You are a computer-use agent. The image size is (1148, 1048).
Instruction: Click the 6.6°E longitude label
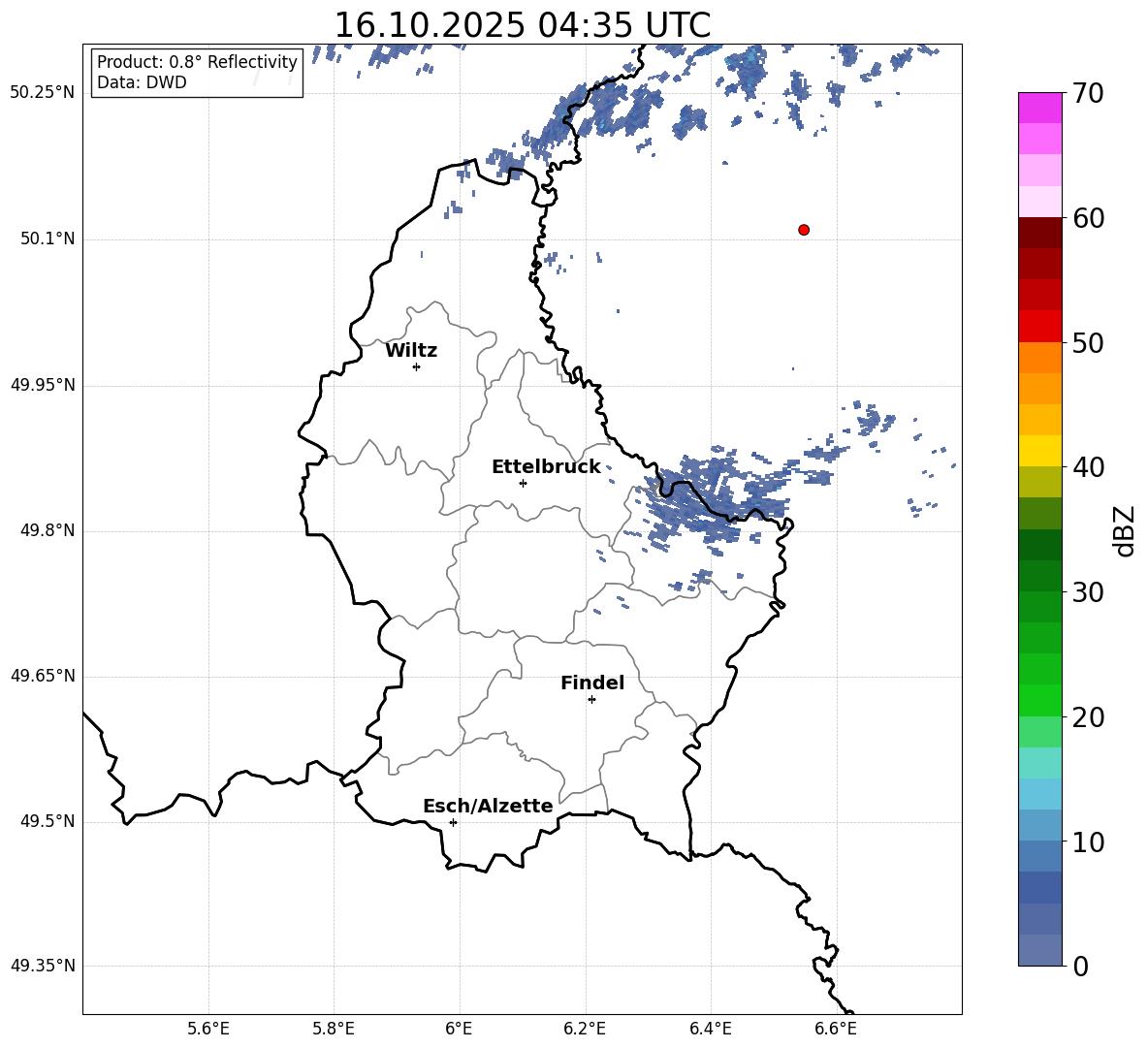(x=836, y=1030)
